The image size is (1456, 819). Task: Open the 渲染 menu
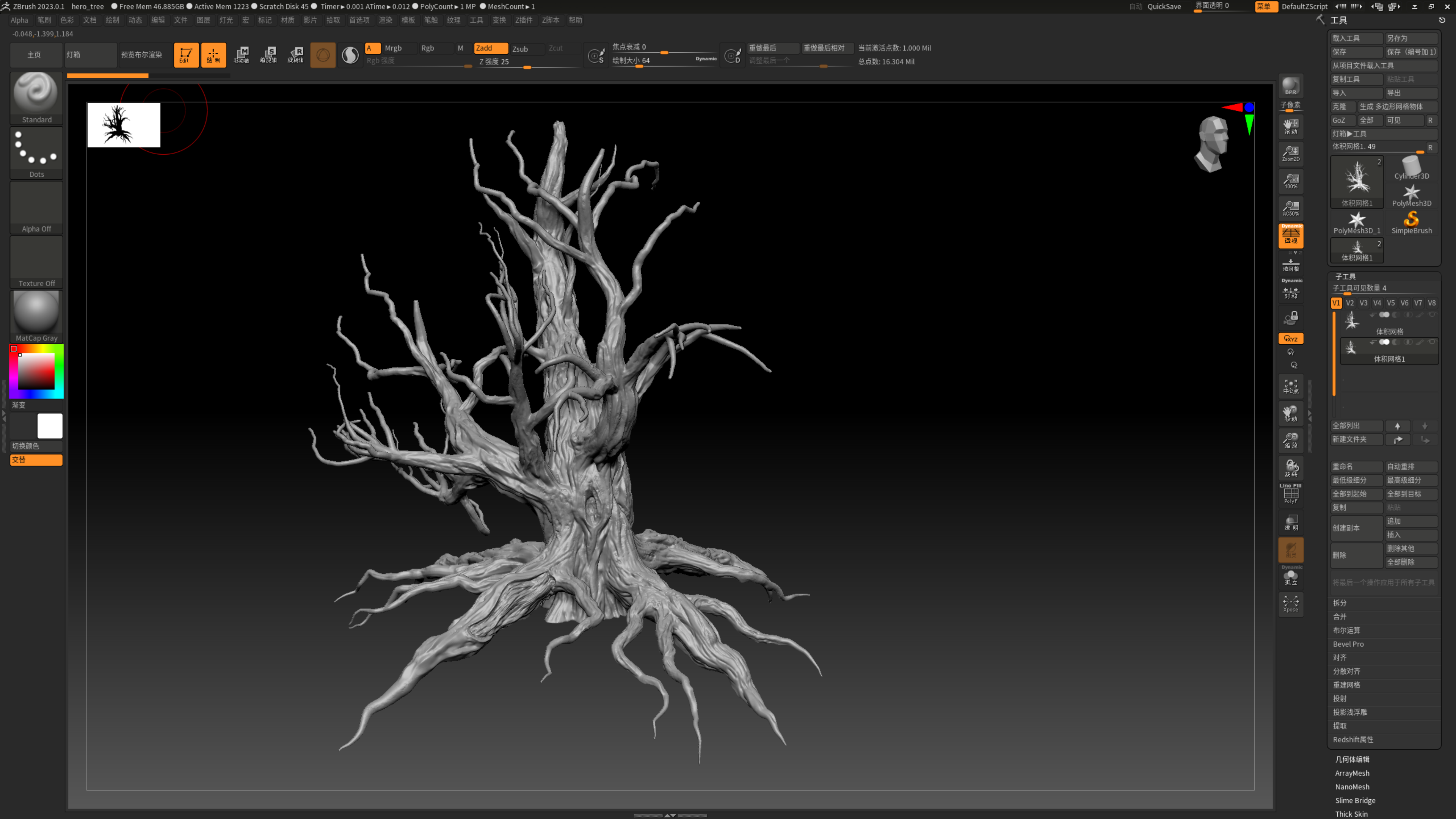(385, 20)
